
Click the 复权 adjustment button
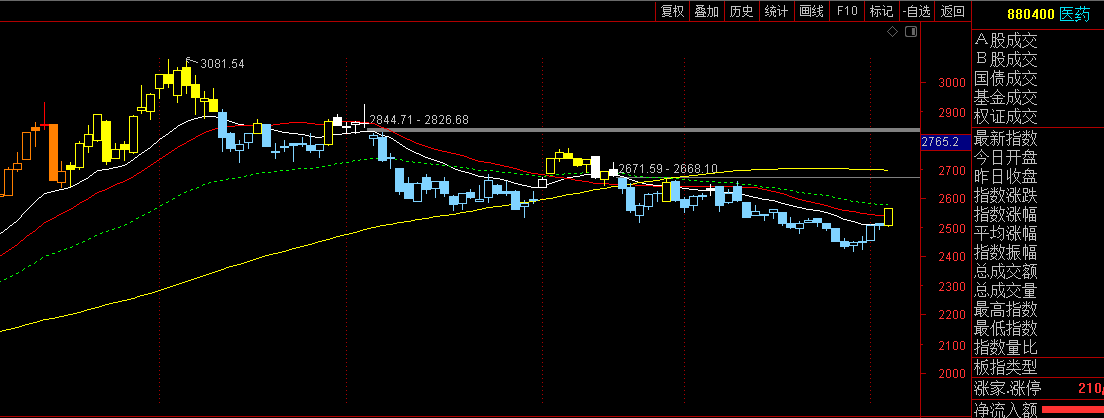pyautogui.click(x=672, y=11)
